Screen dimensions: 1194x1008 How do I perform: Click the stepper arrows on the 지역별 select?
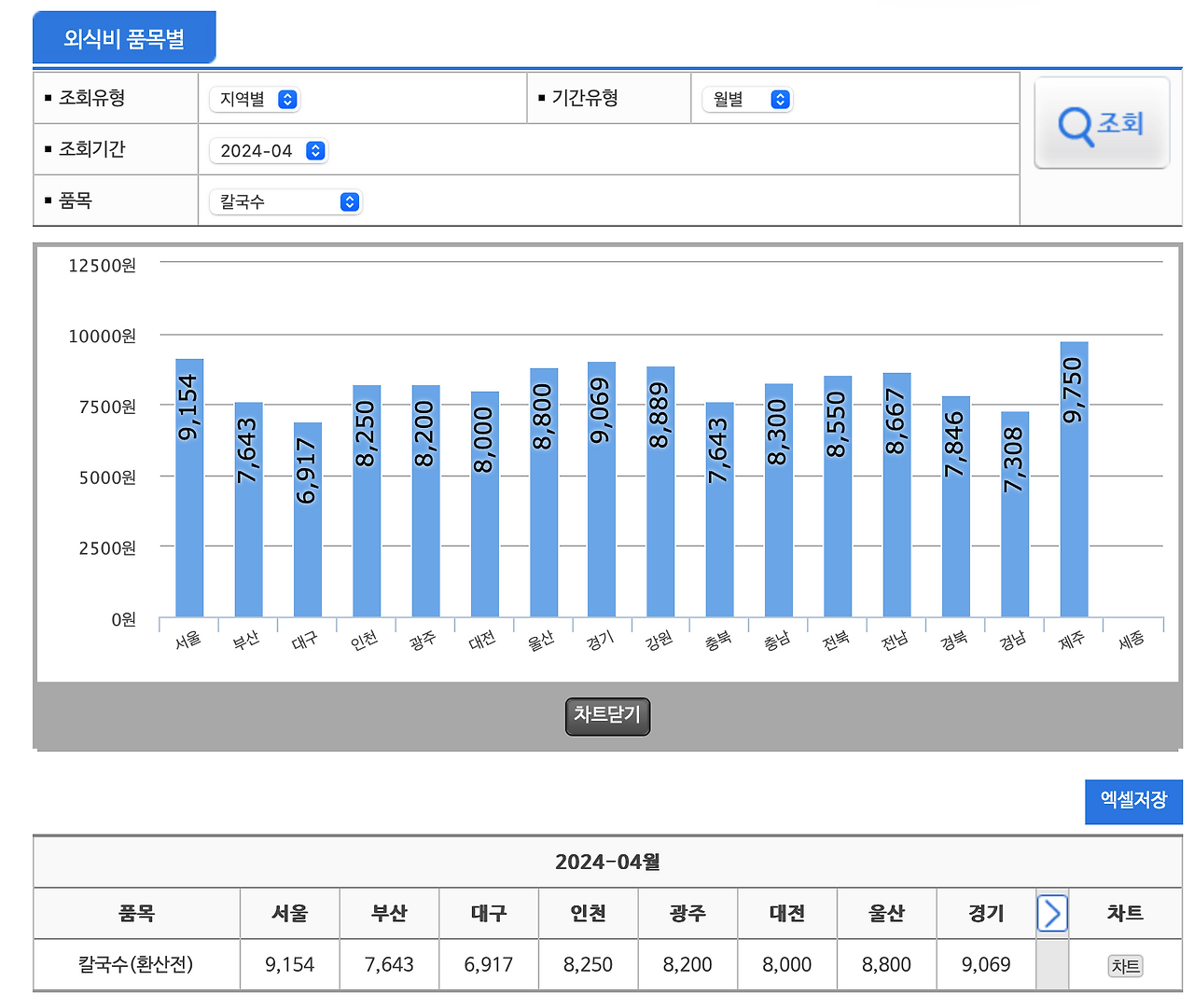pos(289,99)
